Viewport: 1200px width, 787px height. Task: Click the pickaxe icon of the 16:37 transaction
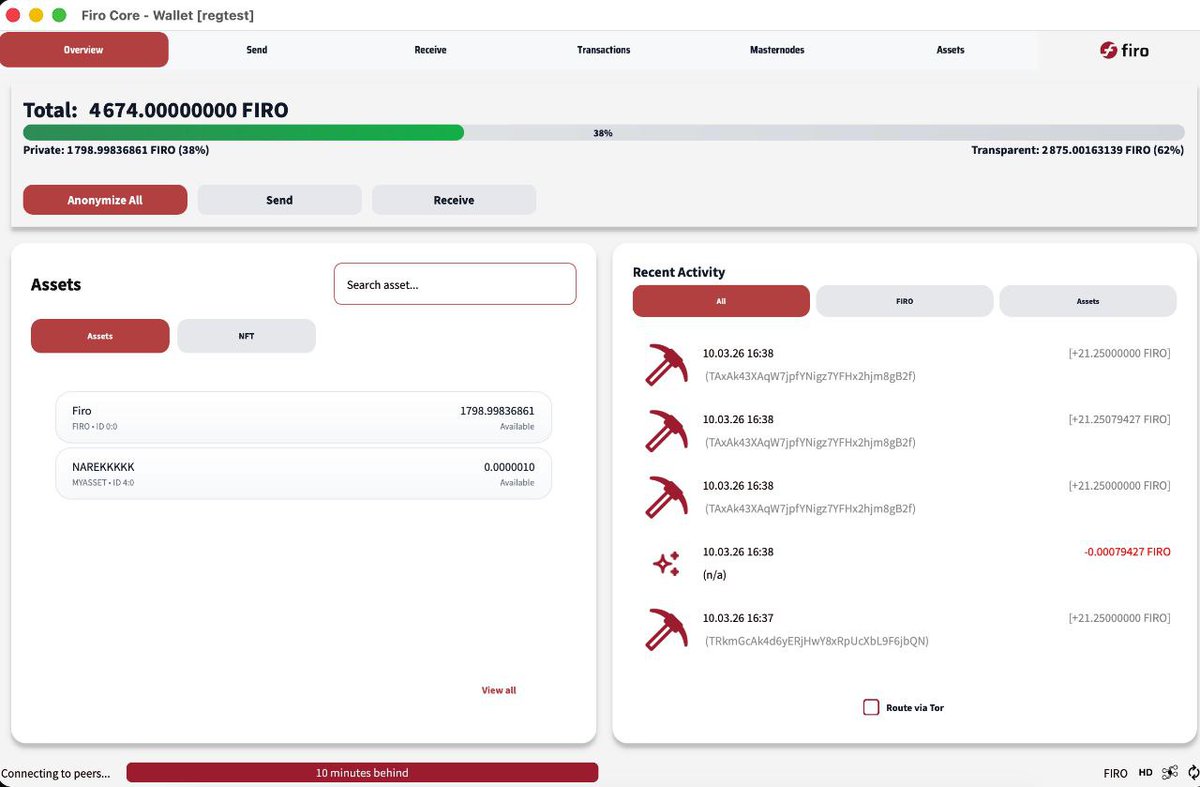coord(664,630)
